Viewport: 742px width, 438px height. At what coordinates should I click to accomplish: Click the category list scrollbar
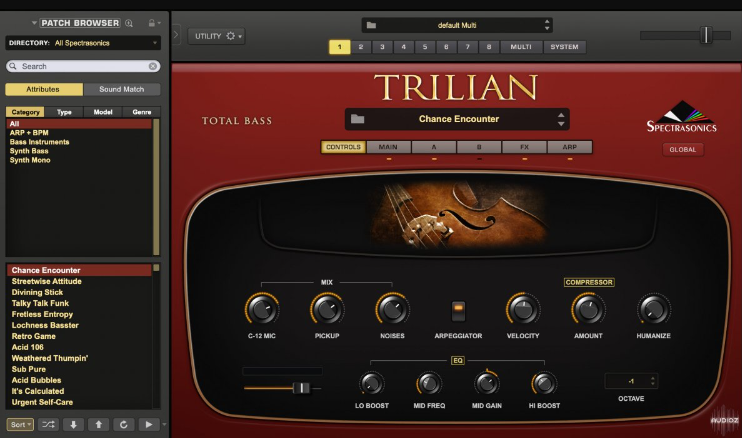click(156, 187)
